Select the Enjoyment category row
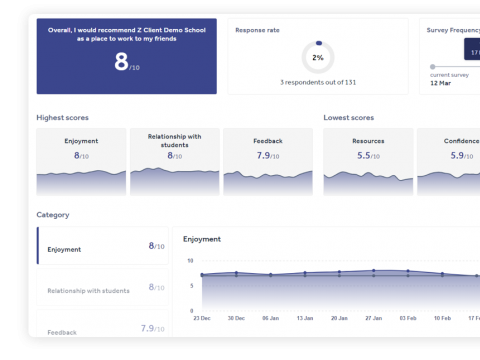This screenshot has height=360, width=480. click(x=103, y=246)
